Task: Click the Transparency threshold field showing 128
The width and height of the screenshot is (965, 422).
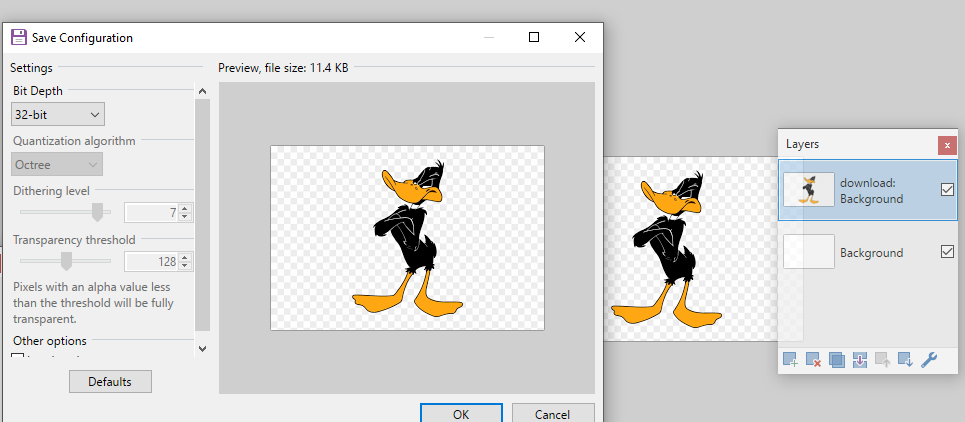Action: (x=152, y=261)
